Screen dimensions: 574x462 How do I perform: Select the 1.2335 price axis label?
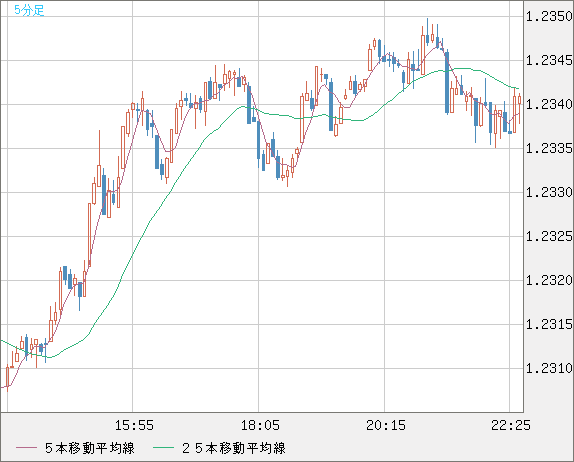(x=549, y=148)
